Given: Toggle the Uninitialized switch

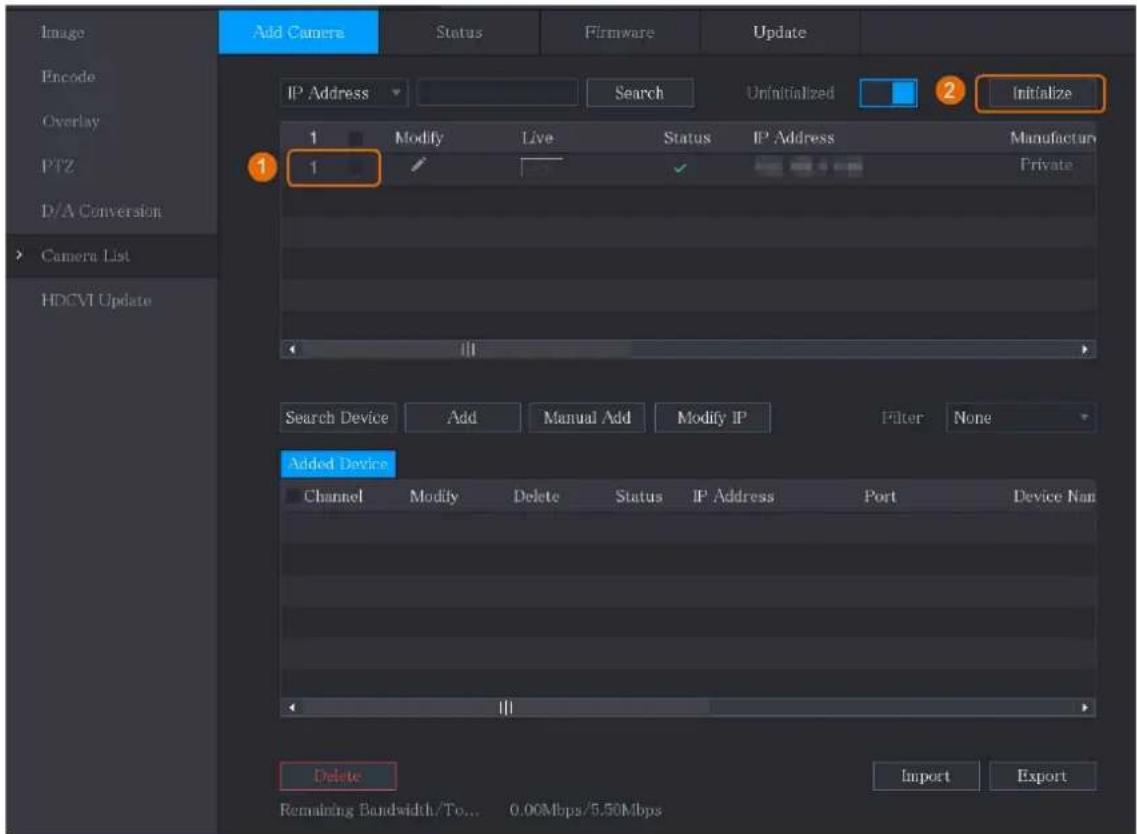Looking at the screenshot, I should tap(888, 93).
